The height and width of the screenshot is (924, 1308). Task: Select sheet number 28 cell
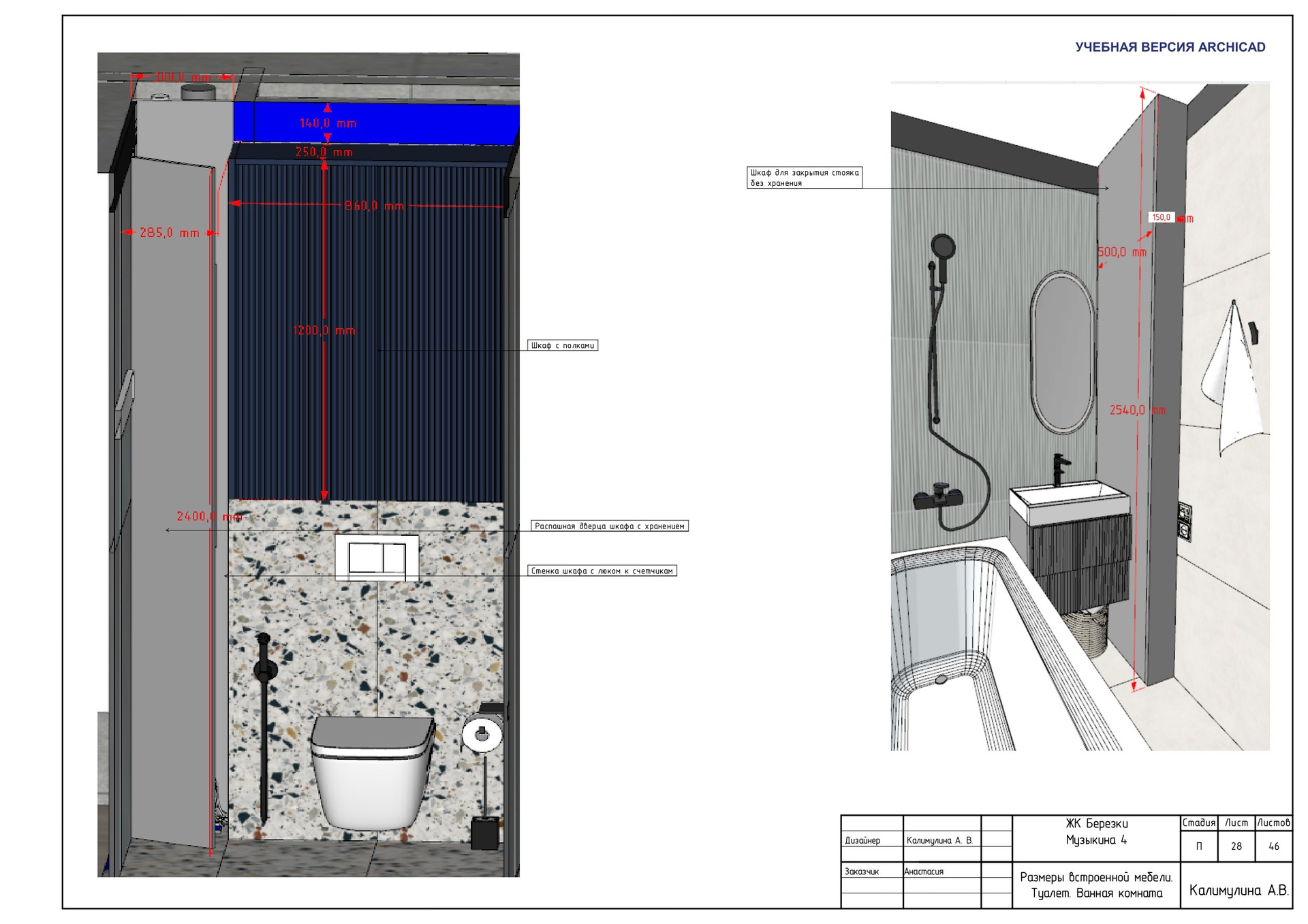pos(1236,846)
